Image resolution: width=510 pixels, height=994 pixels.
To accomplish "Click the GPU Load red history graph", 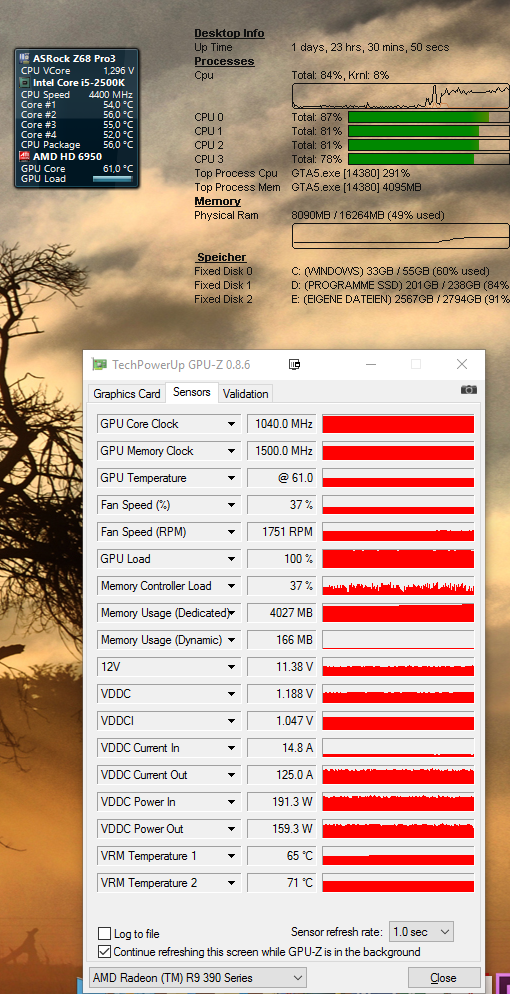I will (398, 559).
